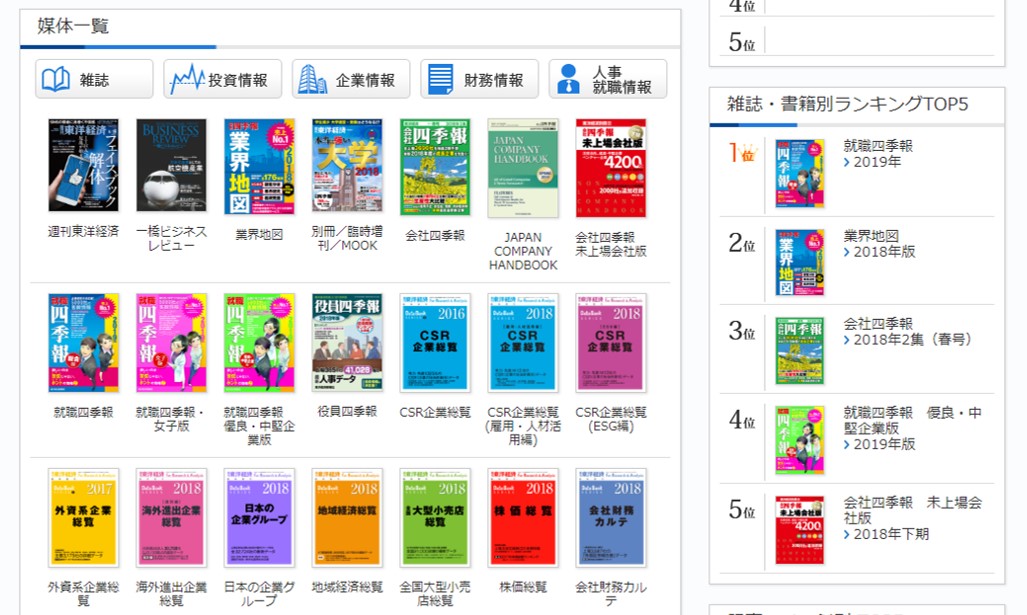
Task: Open the 会社四季報 cover in media list
Action: 435,167
